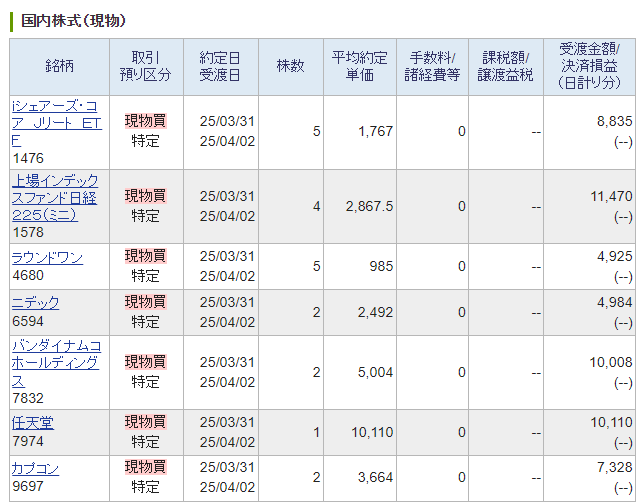
Task: Click the 平均約定単価 column header
Action: click(360, 67)
